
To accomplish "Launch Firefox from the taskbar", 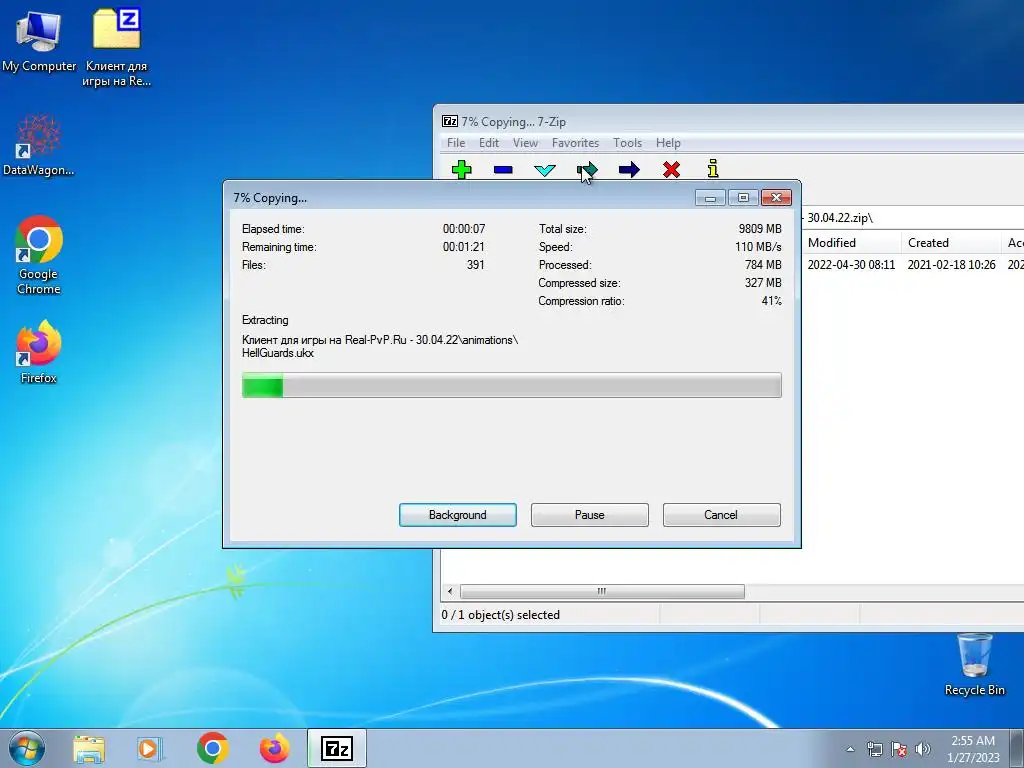I will (274, 748).
